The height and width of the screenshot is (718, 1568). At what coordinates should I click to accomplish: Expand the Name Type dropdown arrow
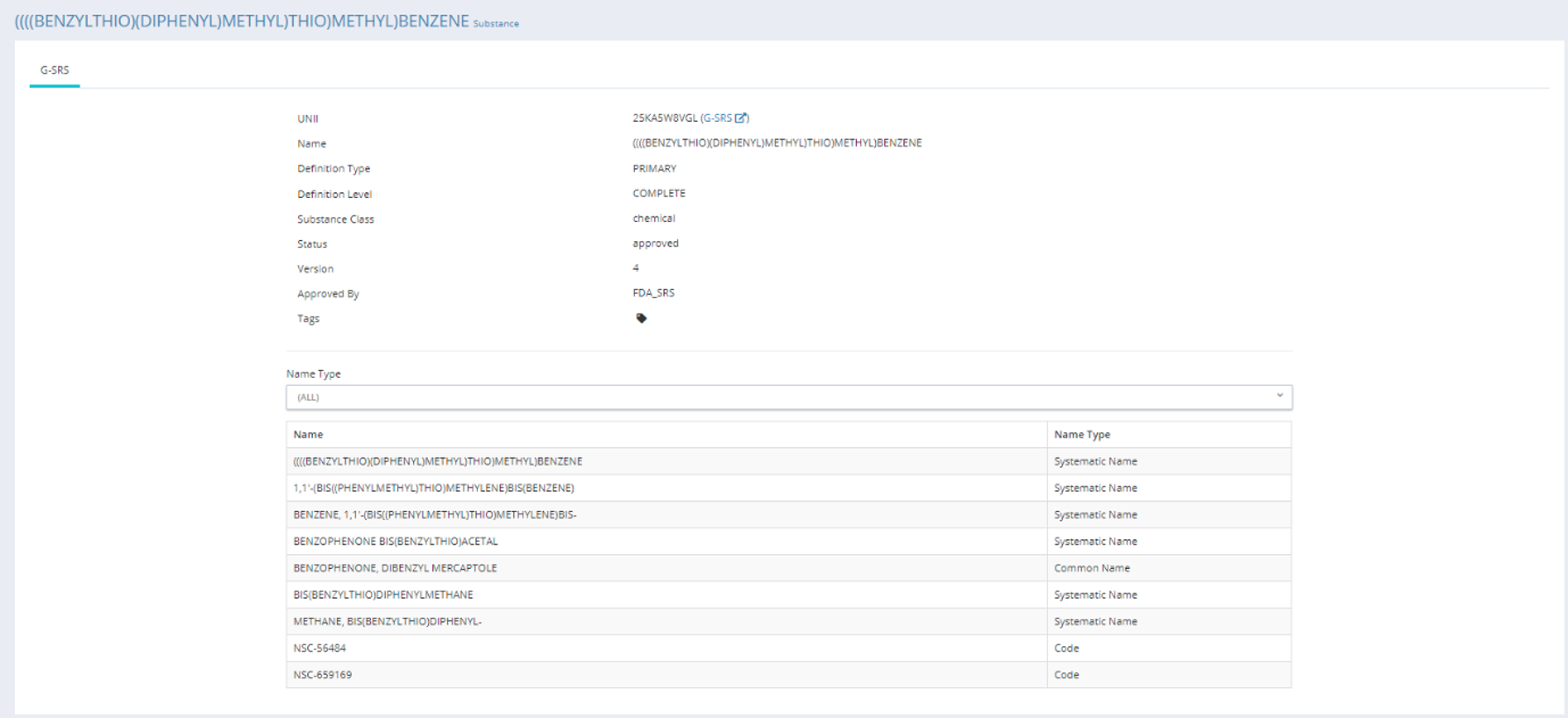1279,396
